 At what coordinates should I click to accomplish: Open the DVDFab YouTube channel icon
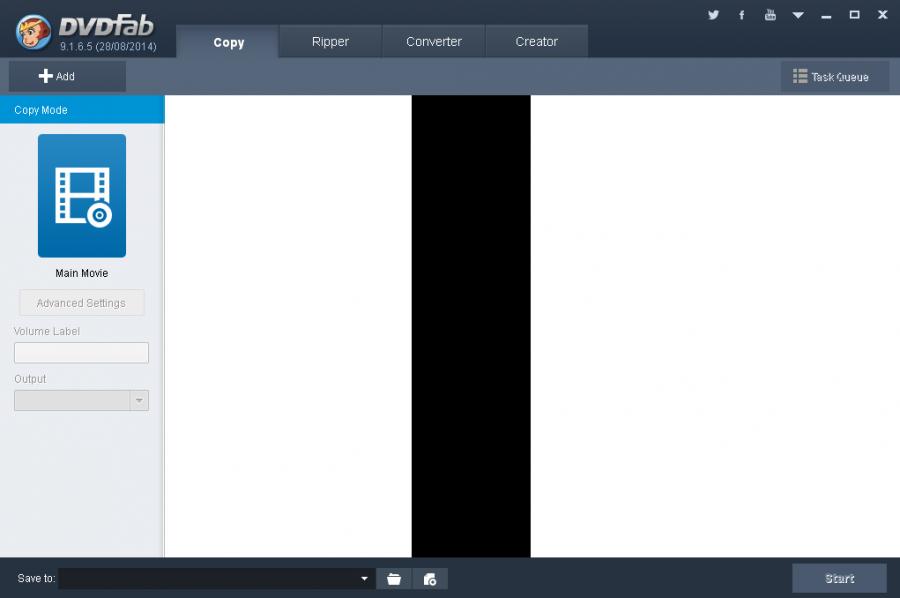coord(770,15)
